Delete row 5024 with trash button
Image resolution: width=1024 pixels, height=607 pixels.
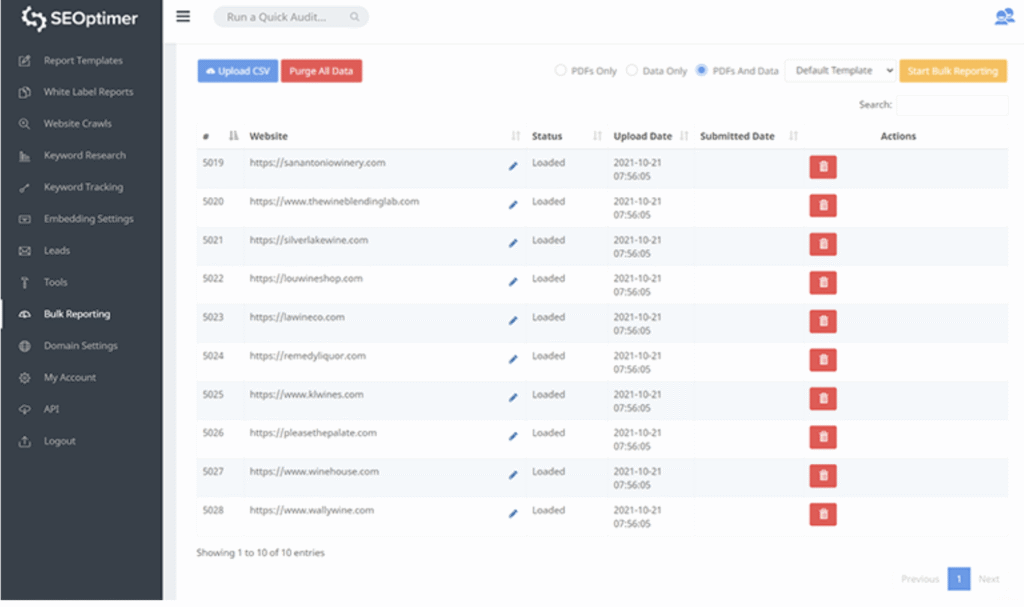(823, 359)
